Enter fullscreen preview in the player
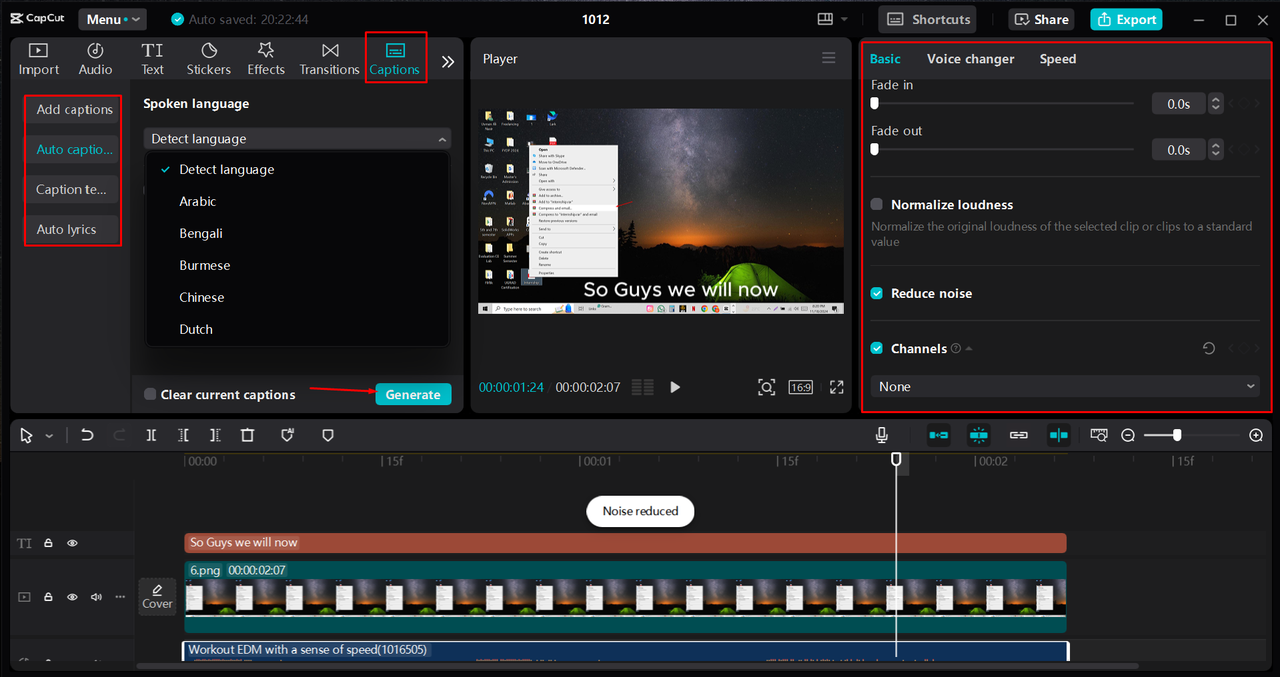The height and width of the screenshot is (677, 1280). 837,387
